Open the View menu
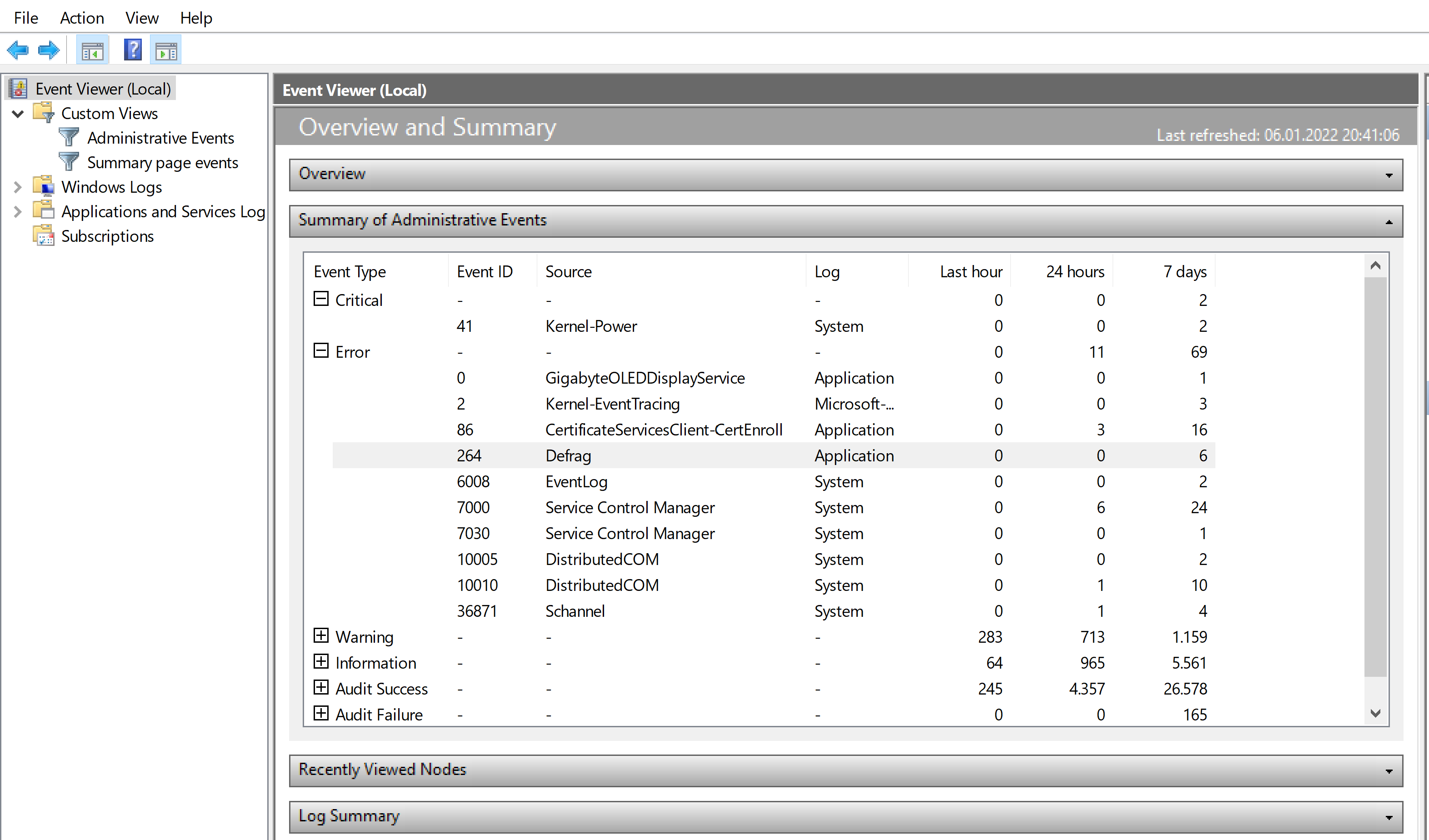1429x840 pixels. point(142,18)
